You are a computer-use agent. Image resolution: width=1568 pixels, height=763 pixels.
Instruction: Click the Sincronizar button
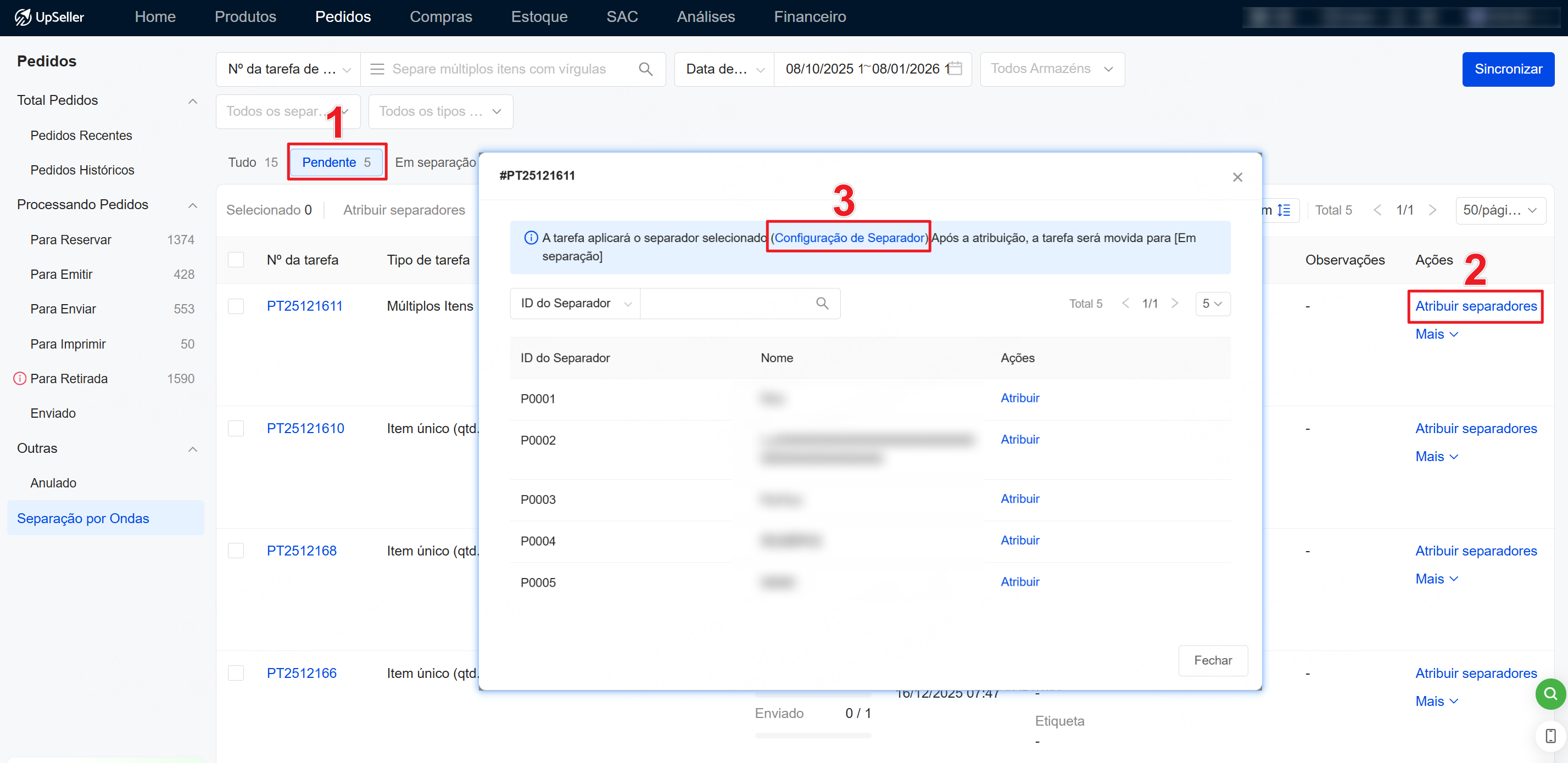coord(1507,69)
